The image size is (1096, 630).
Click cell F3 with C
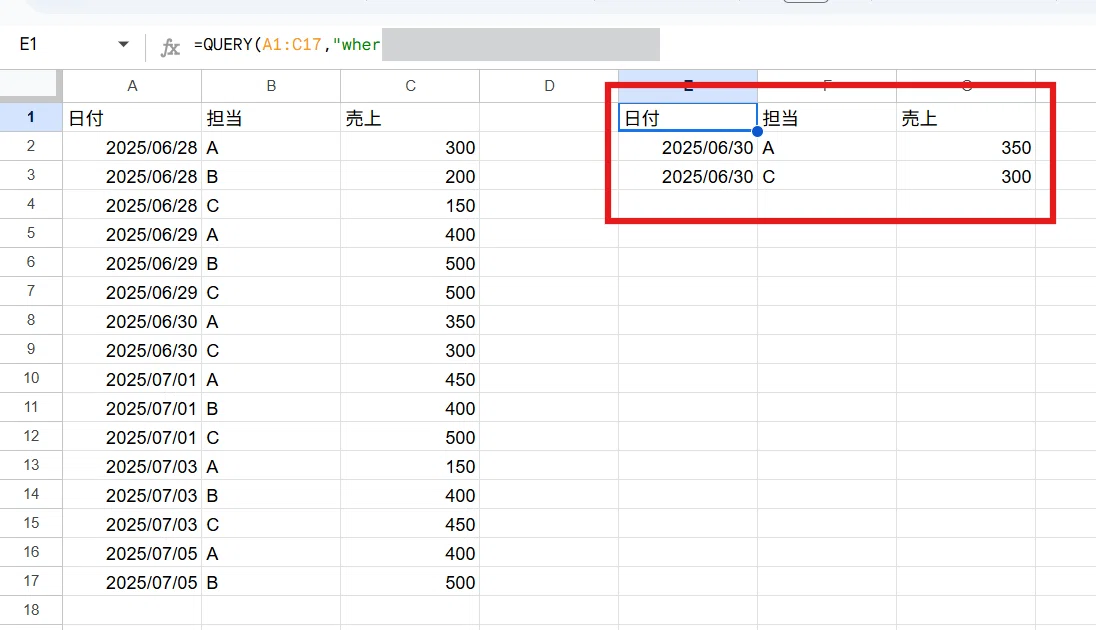827,176
